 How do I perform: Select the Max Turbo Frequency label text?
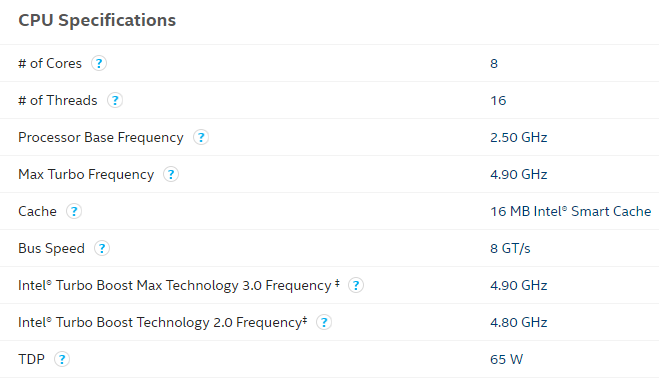(86, 174)
